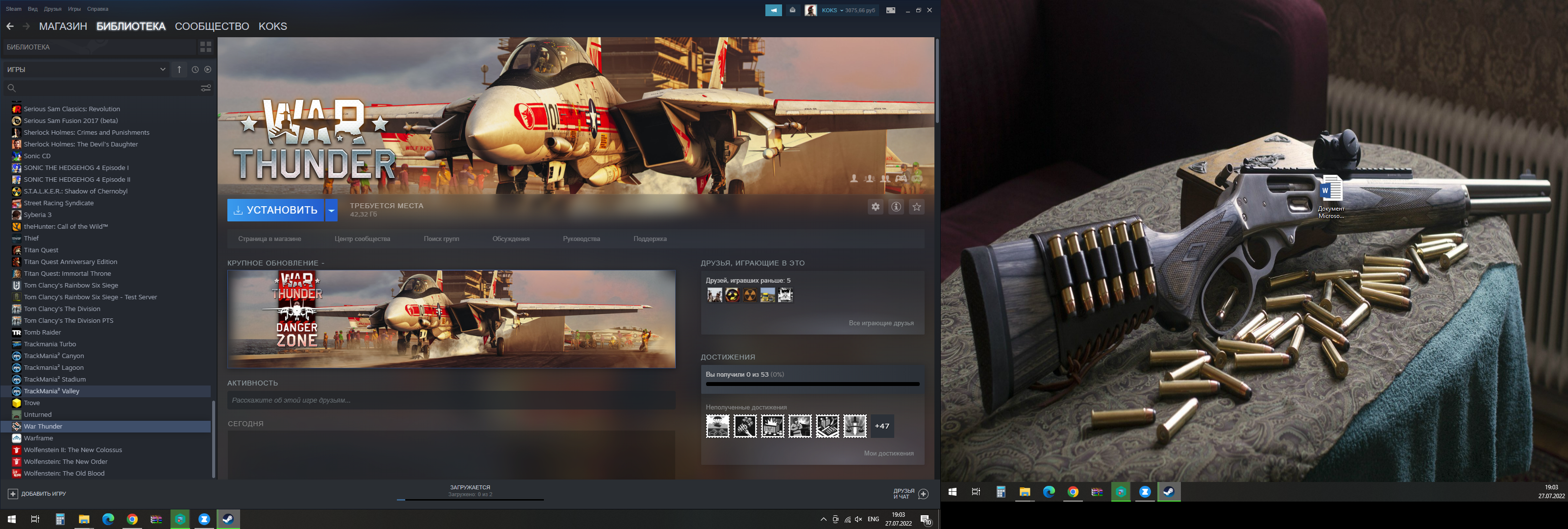Open the inbox envelope icon
Viewport: 1568px width, 529px height.
click(792, 10)
